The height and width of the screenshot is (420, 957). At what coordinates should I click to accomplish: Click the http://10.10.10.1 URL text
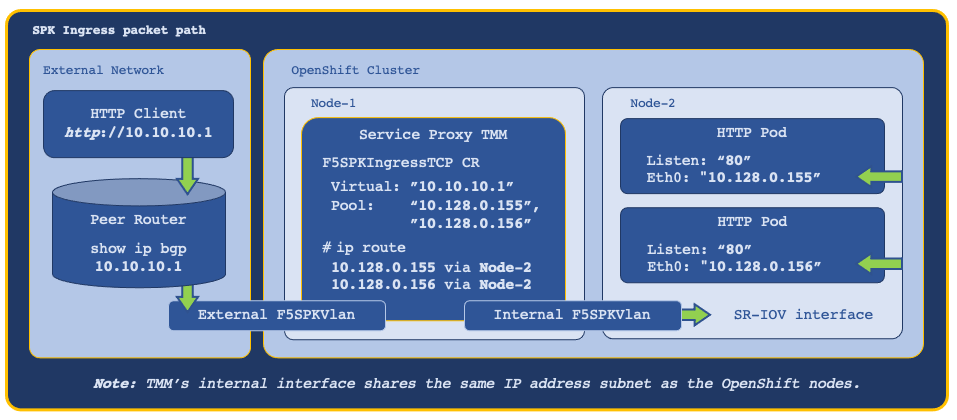pos(139,132)
